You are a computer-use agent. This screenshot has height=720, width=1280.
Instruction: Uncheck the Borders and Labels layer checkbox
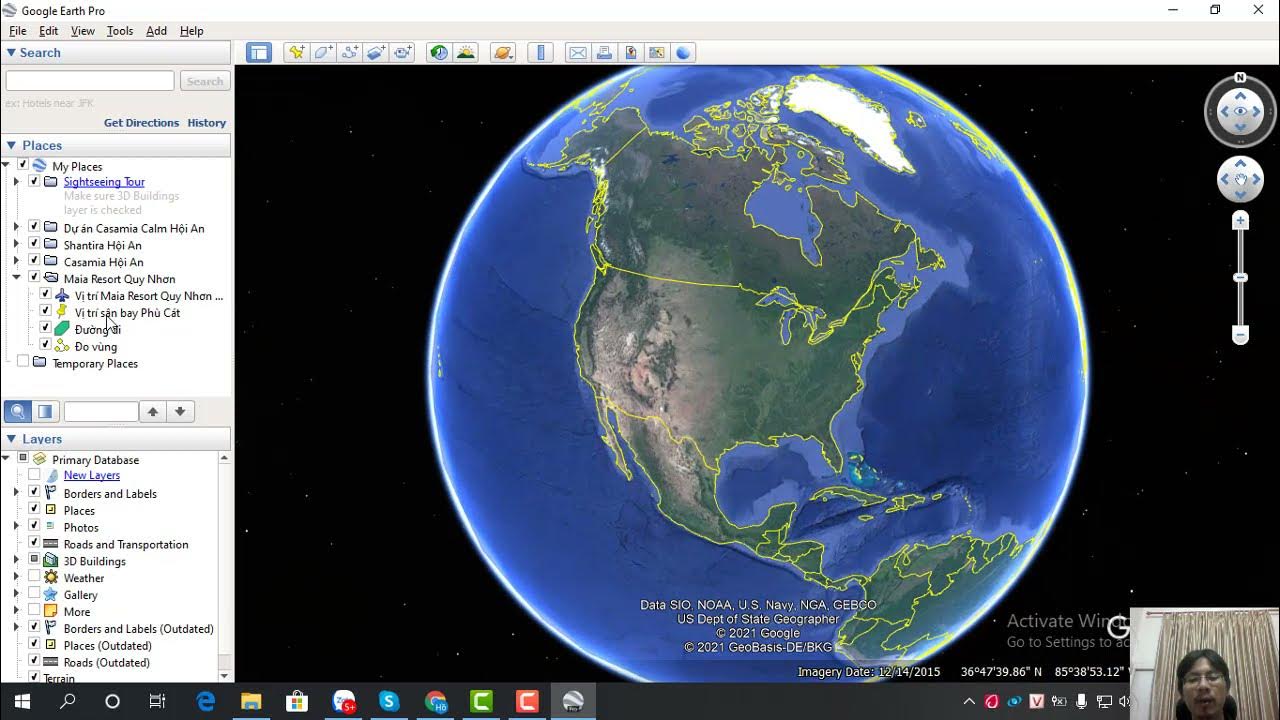[34, 493]
